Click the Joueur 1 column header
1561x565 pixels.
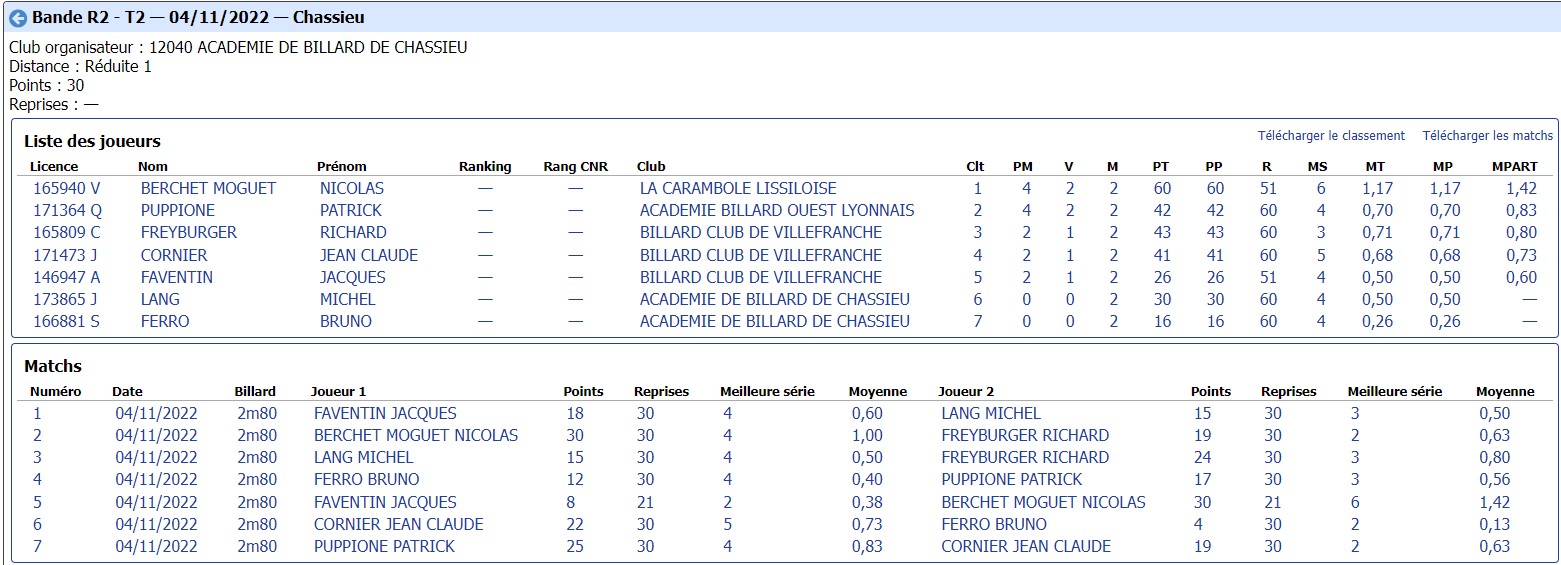[x=339, y=391]
